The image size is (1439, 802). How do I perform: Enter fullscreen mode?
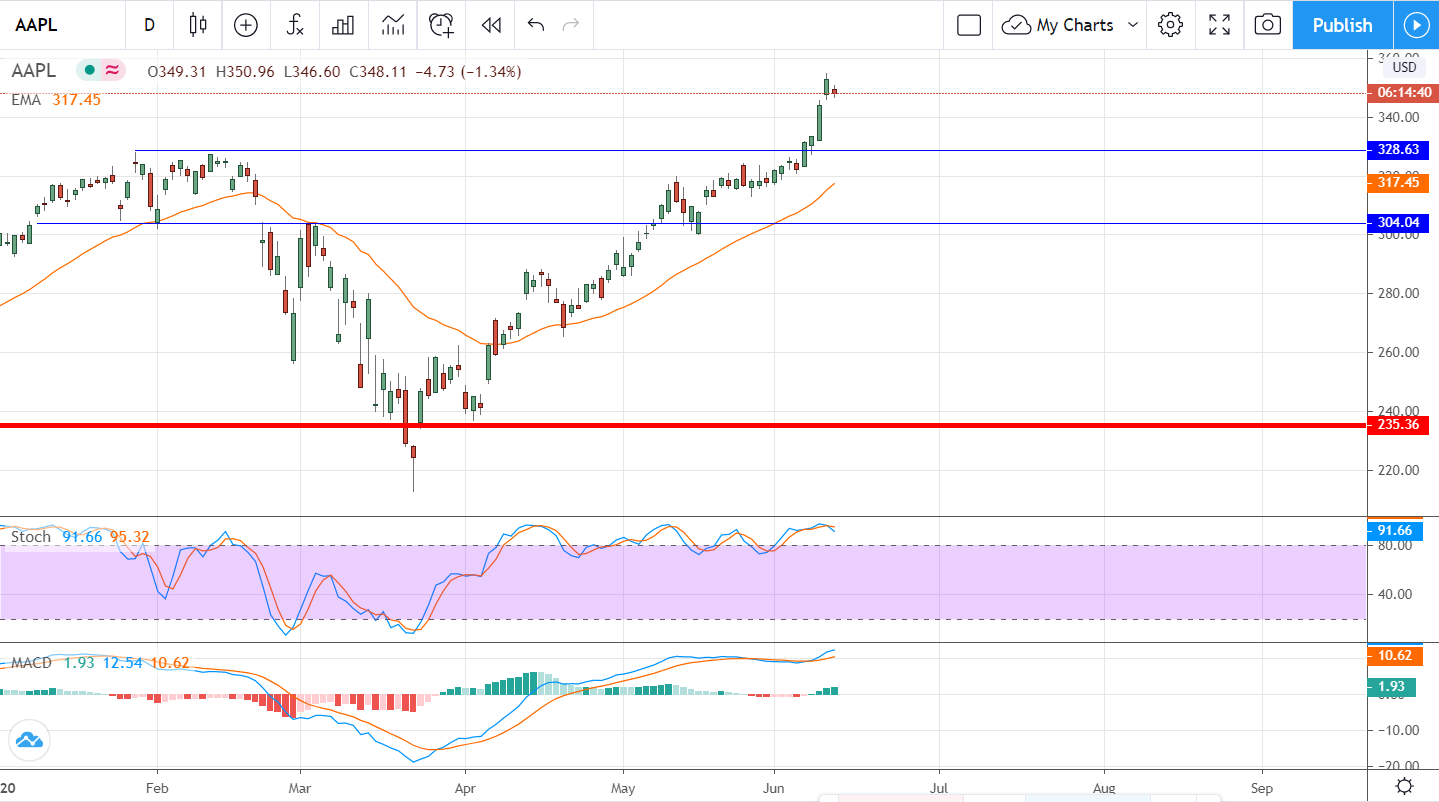point(1219,25)
